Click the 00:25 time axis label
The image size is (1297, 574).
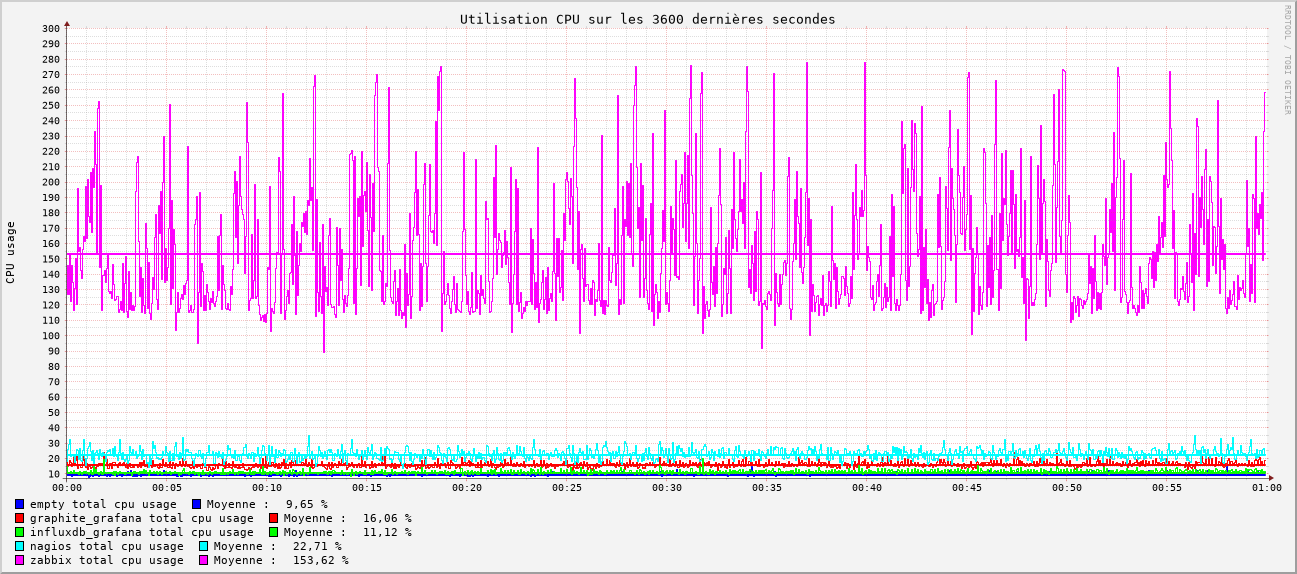(567, 488)
